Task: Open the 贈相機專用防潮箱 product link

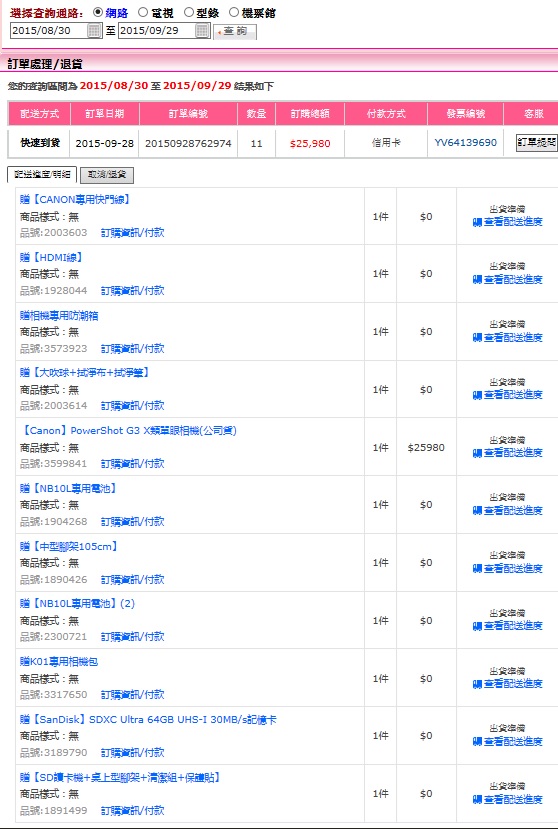Action: 59,316
